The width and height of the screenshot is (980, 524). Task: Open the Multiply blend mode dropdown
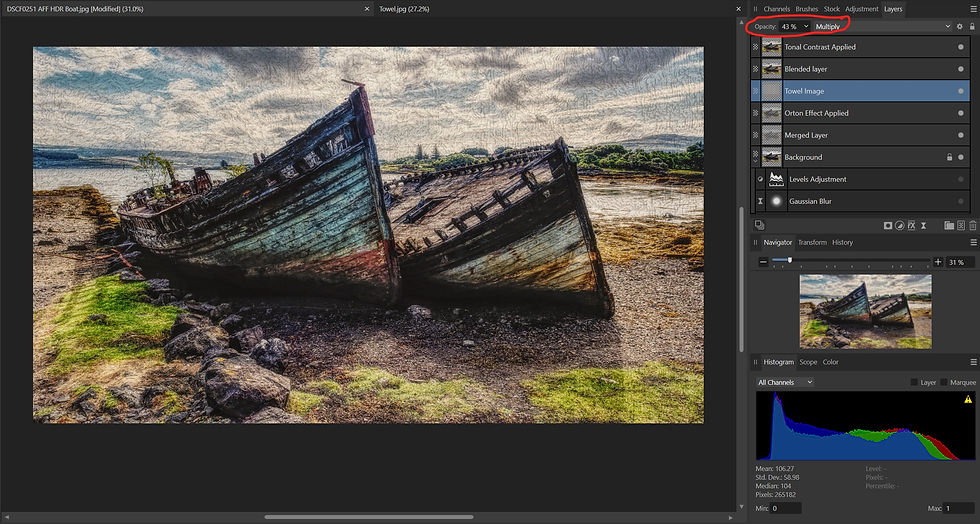click(x=882, y=26)
